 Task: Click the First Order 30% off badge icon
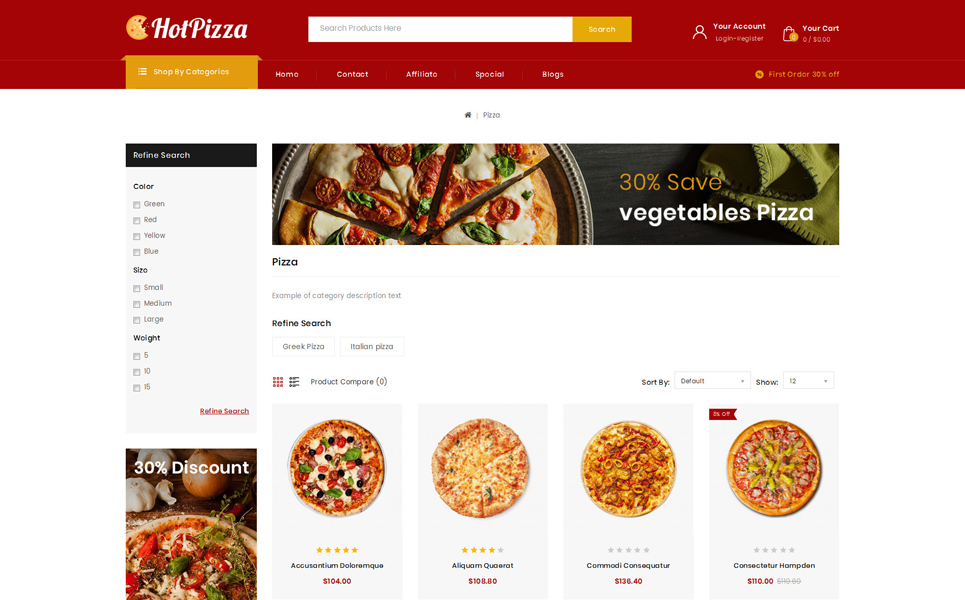coord(759,74)
